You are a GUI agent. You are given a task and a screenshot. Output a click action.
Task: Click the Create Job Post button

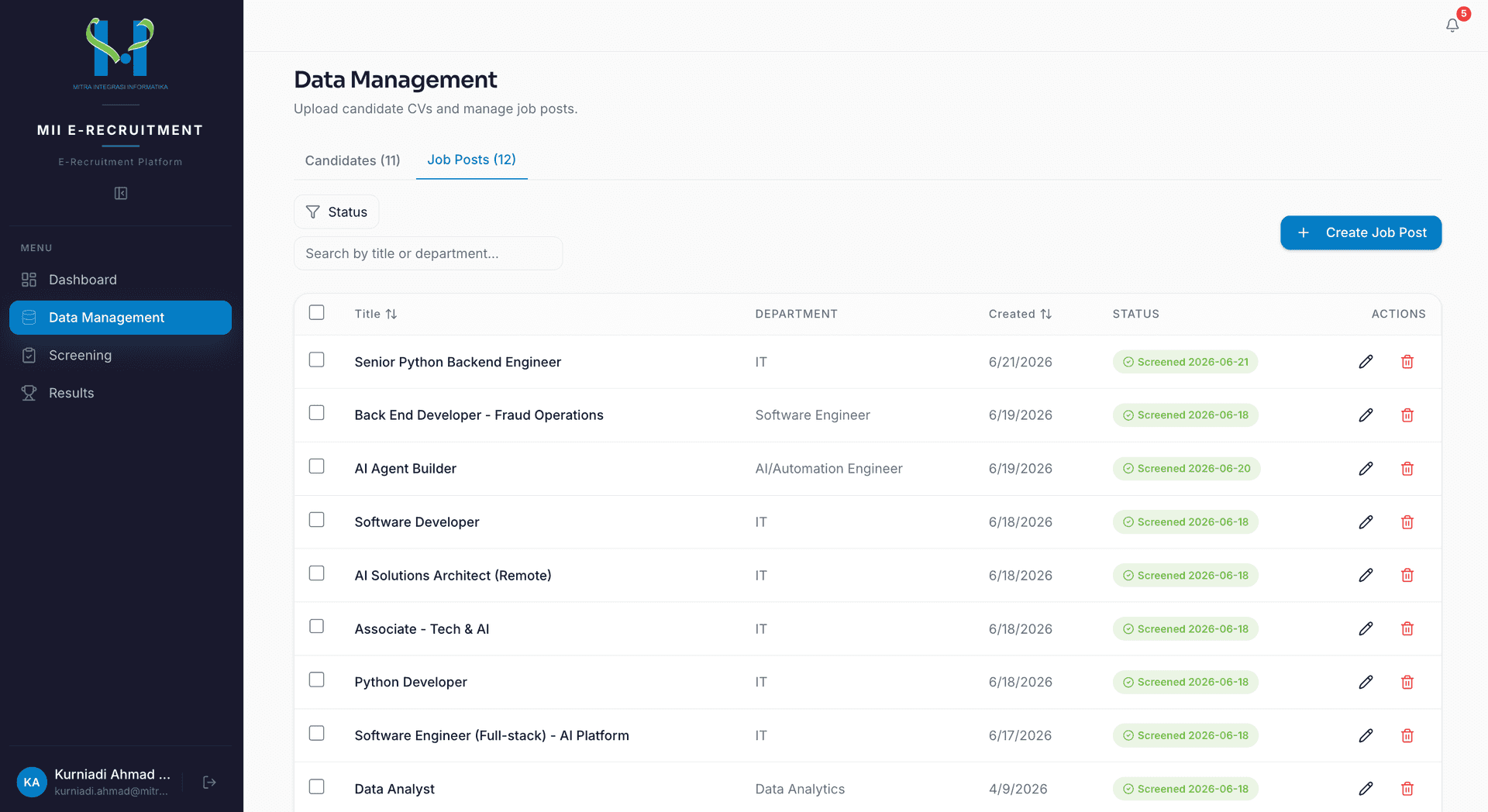pyautogui.click(x=1361, y=232)
